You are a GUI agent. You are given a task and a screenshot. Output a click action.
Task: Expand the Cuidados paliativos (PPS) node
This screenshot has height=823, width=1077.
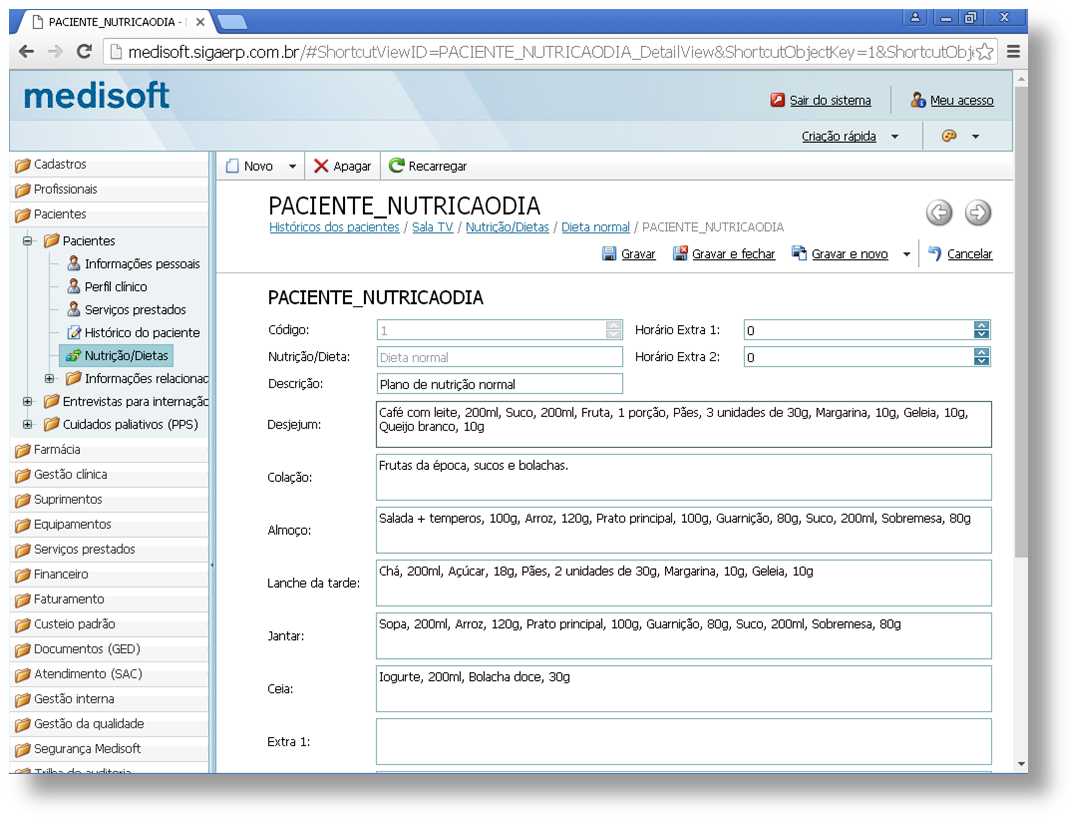[27, 425]
